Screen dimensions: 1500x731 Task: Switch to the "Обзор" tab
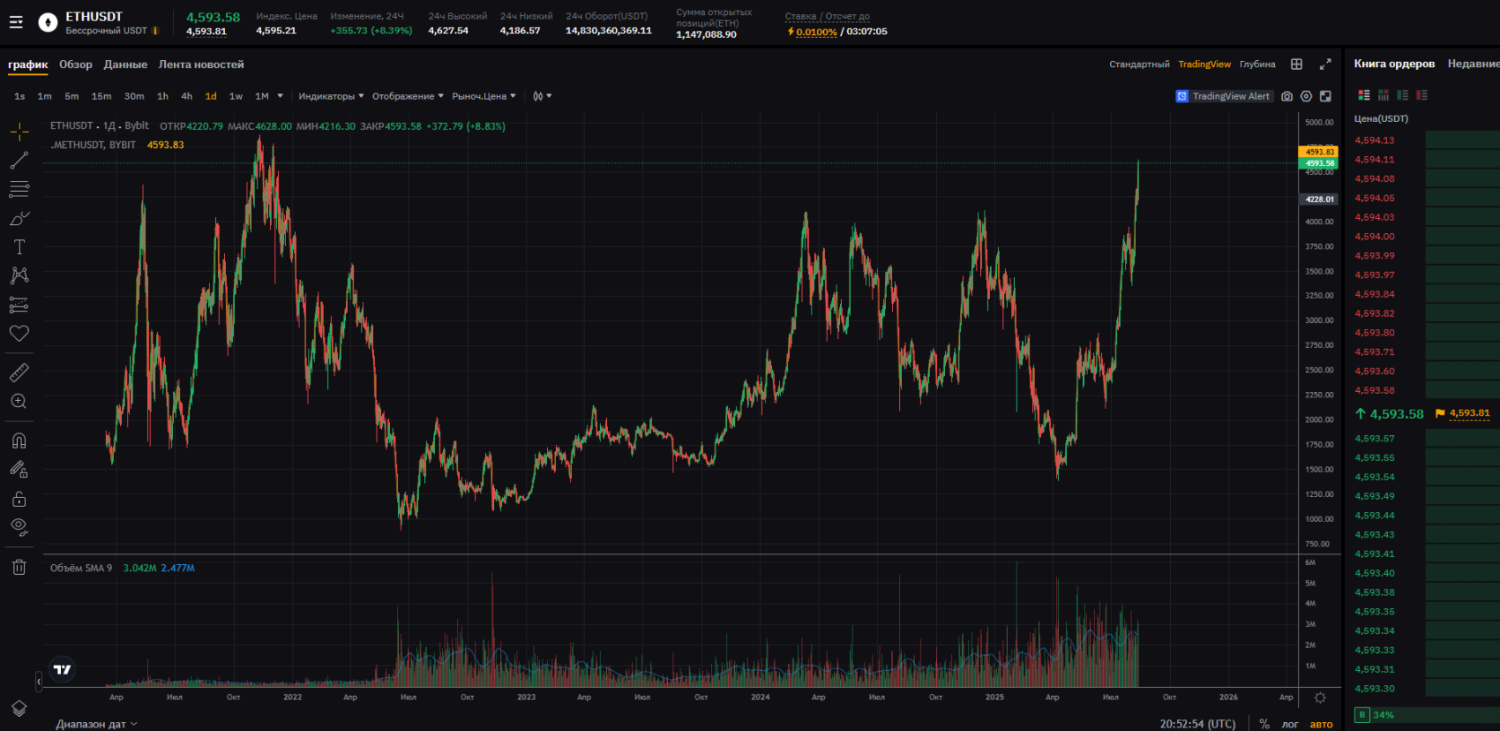[75, 64]
